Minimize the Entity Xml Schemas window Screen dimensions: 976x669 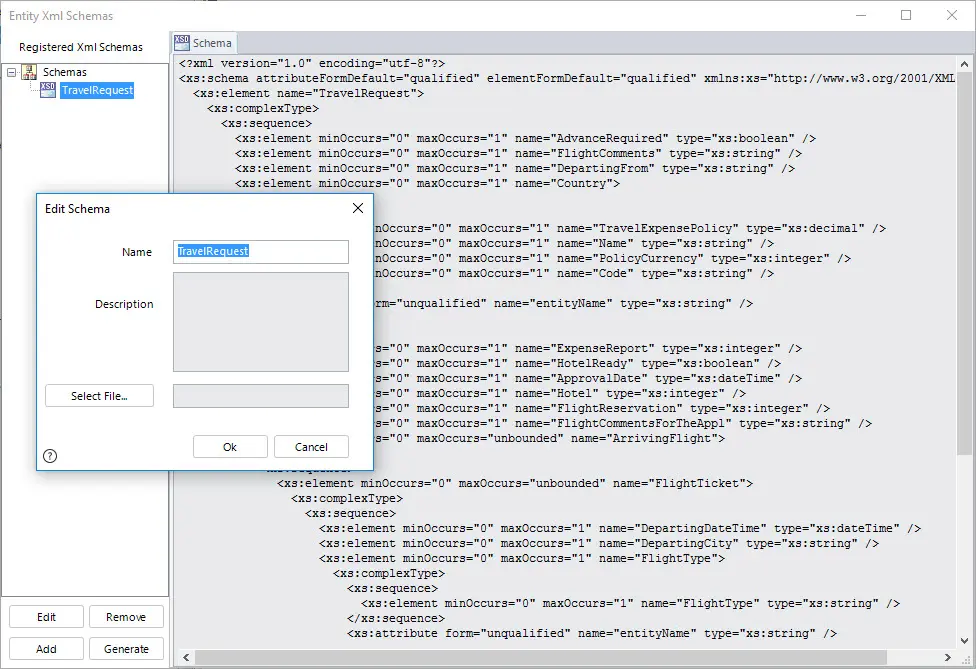(x=861, y=15)
